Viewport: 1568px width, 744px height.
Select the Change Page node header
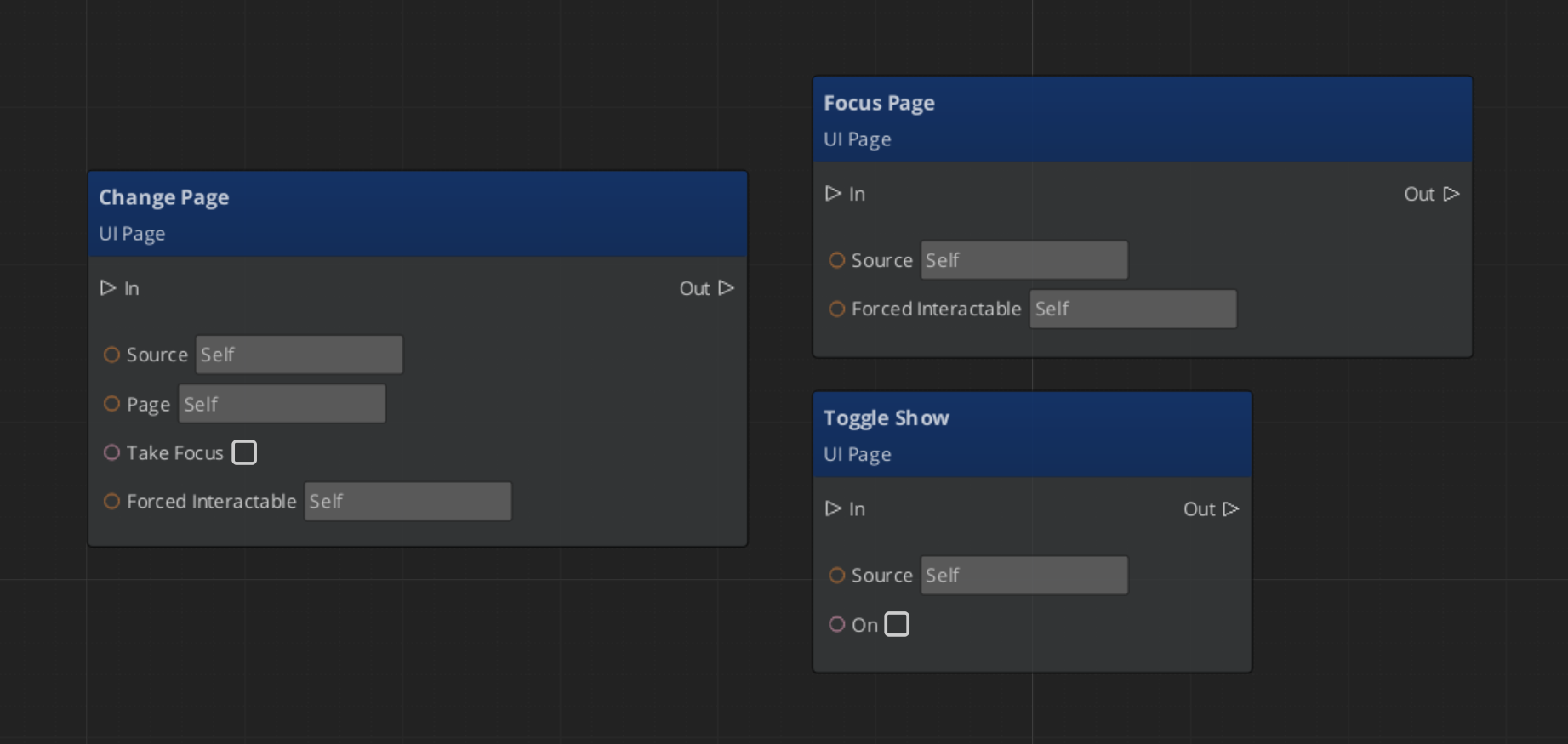(417, 213)
